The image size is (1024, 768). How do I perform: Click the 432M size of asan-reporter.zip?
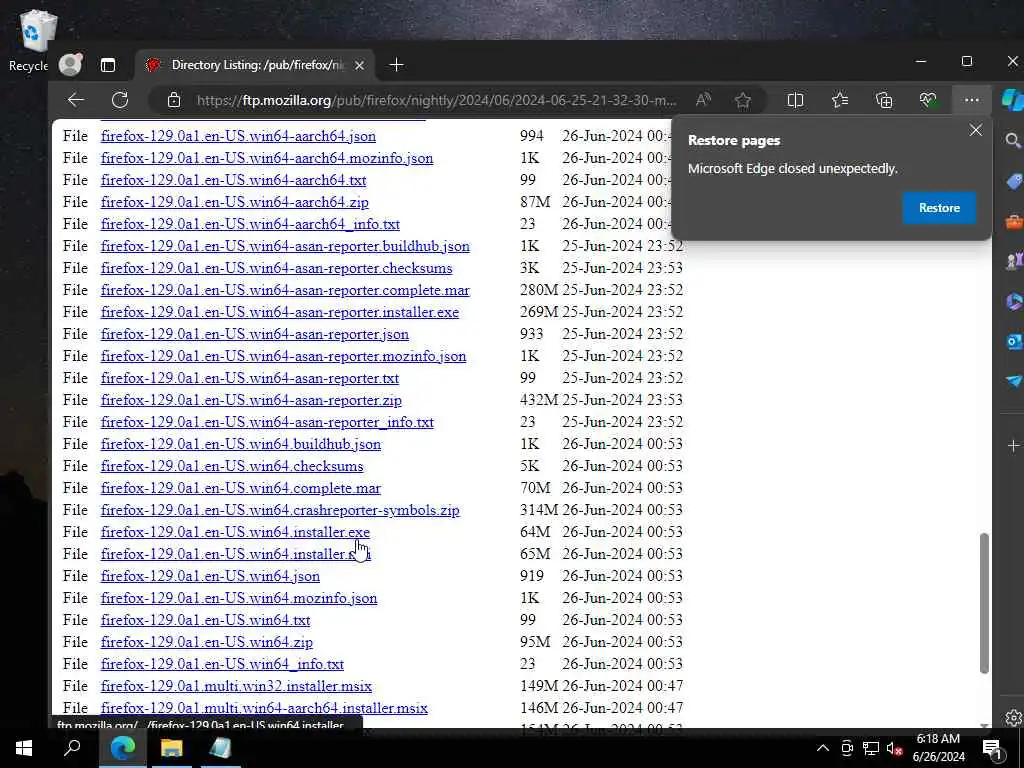pos(539,400)
